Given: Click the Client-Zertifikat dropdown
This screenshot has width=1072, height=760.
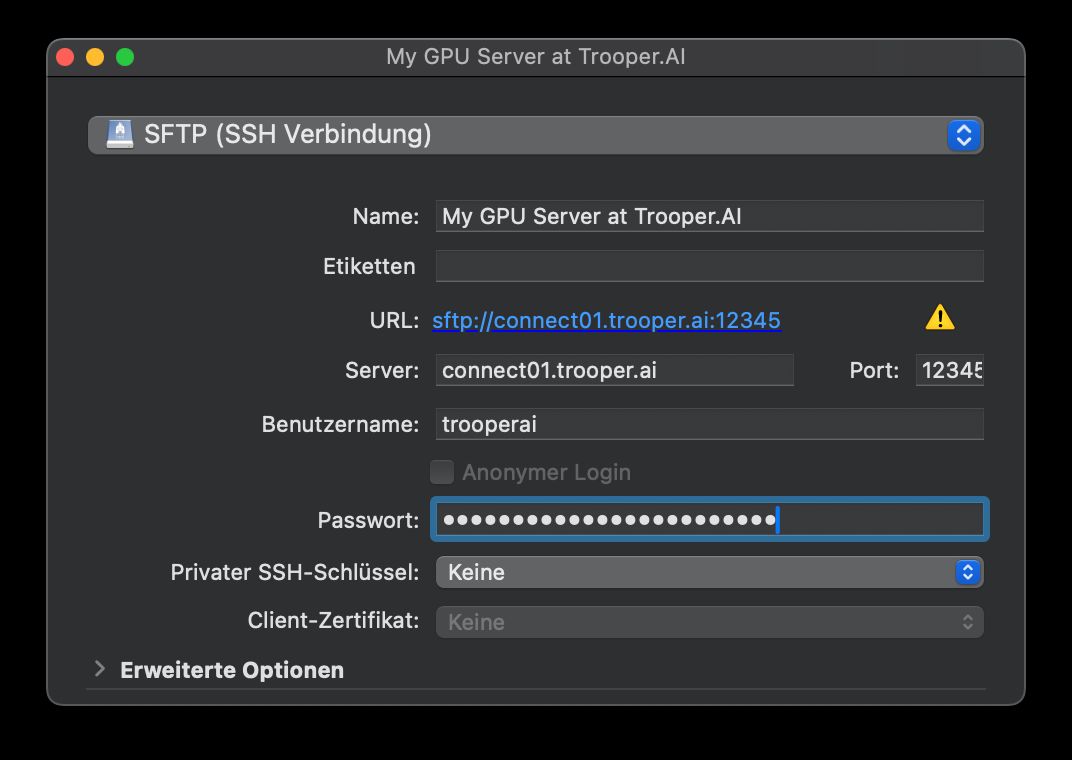Looking at the screenshot, I should [x=710, y=622].
